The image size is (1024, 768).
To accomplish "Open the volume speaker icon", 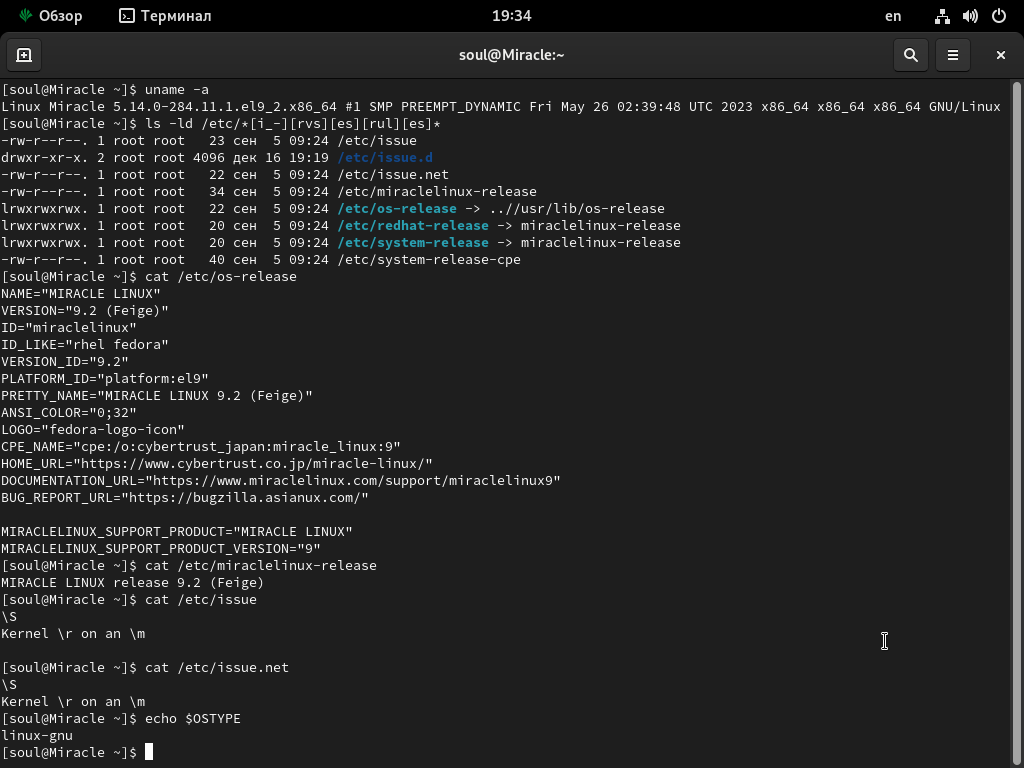I will (x=970, y=16).
